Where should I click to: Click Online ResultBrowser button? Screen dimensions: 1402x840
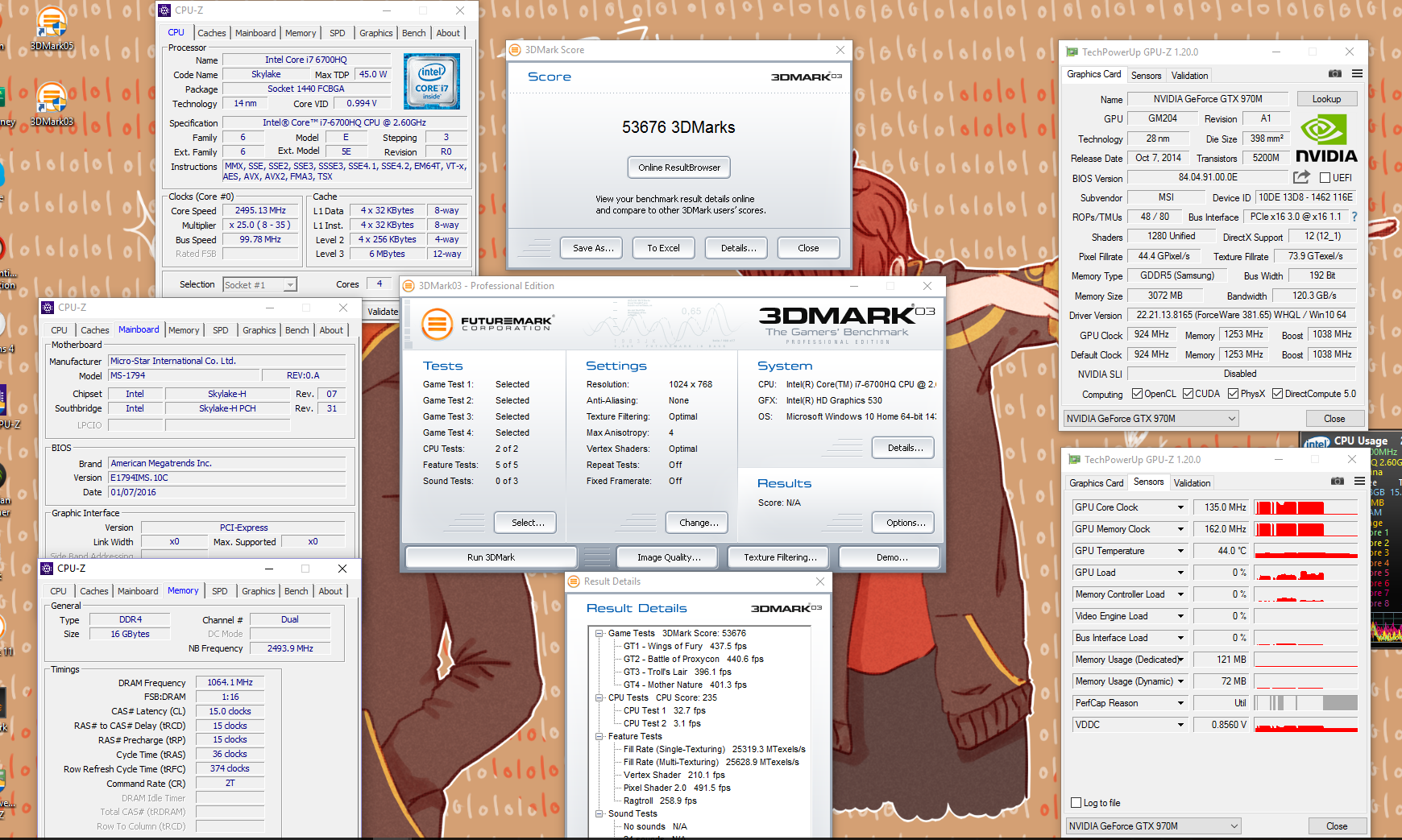[x=679, y=168]
